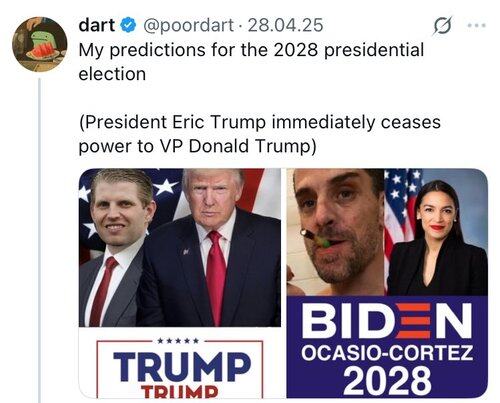Screen dimensions: 500x403
Task: Select the "My predictions for the 2028" text
Action: click(x=198, y=50)
